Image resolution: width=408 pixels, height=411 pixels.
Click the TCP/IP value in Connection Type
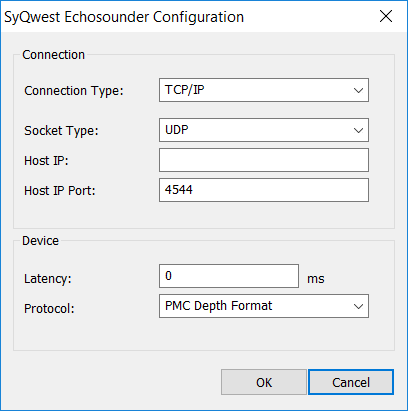185,90
